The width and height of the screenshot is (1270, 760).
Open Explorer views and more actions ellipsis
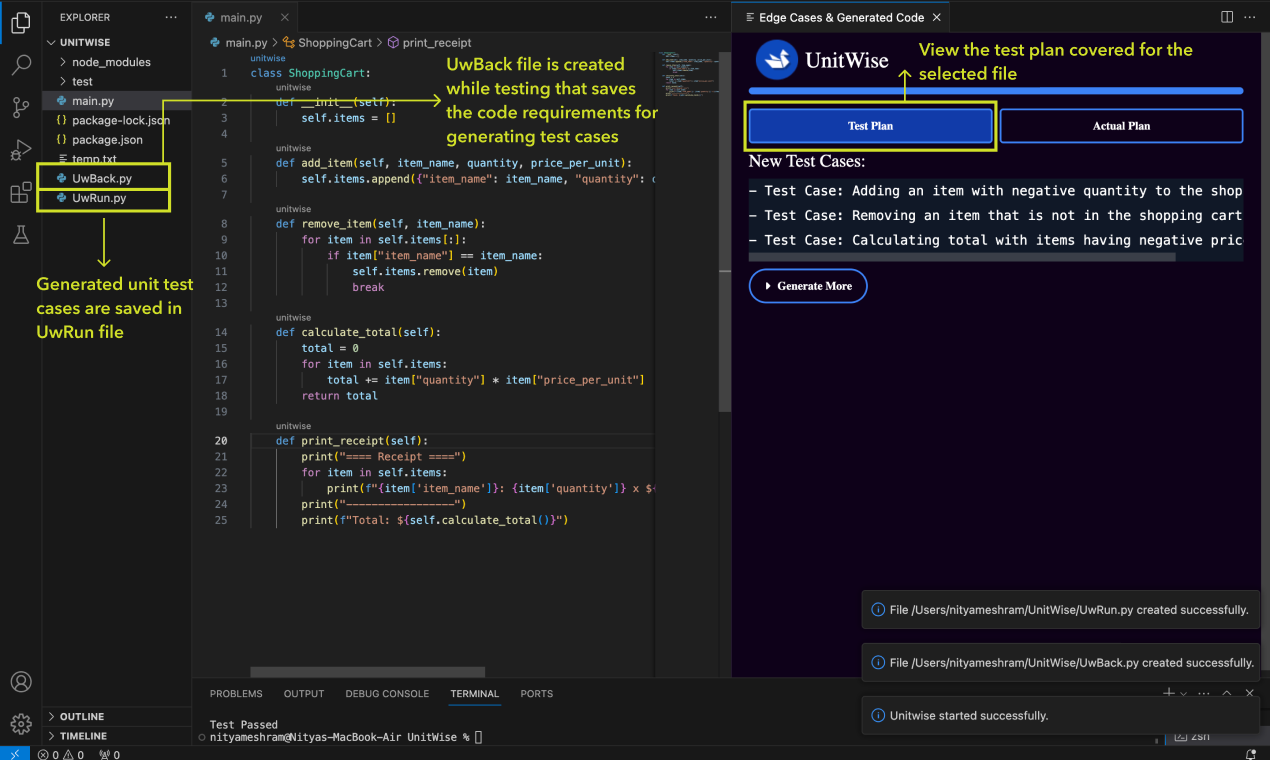(171, 17)
